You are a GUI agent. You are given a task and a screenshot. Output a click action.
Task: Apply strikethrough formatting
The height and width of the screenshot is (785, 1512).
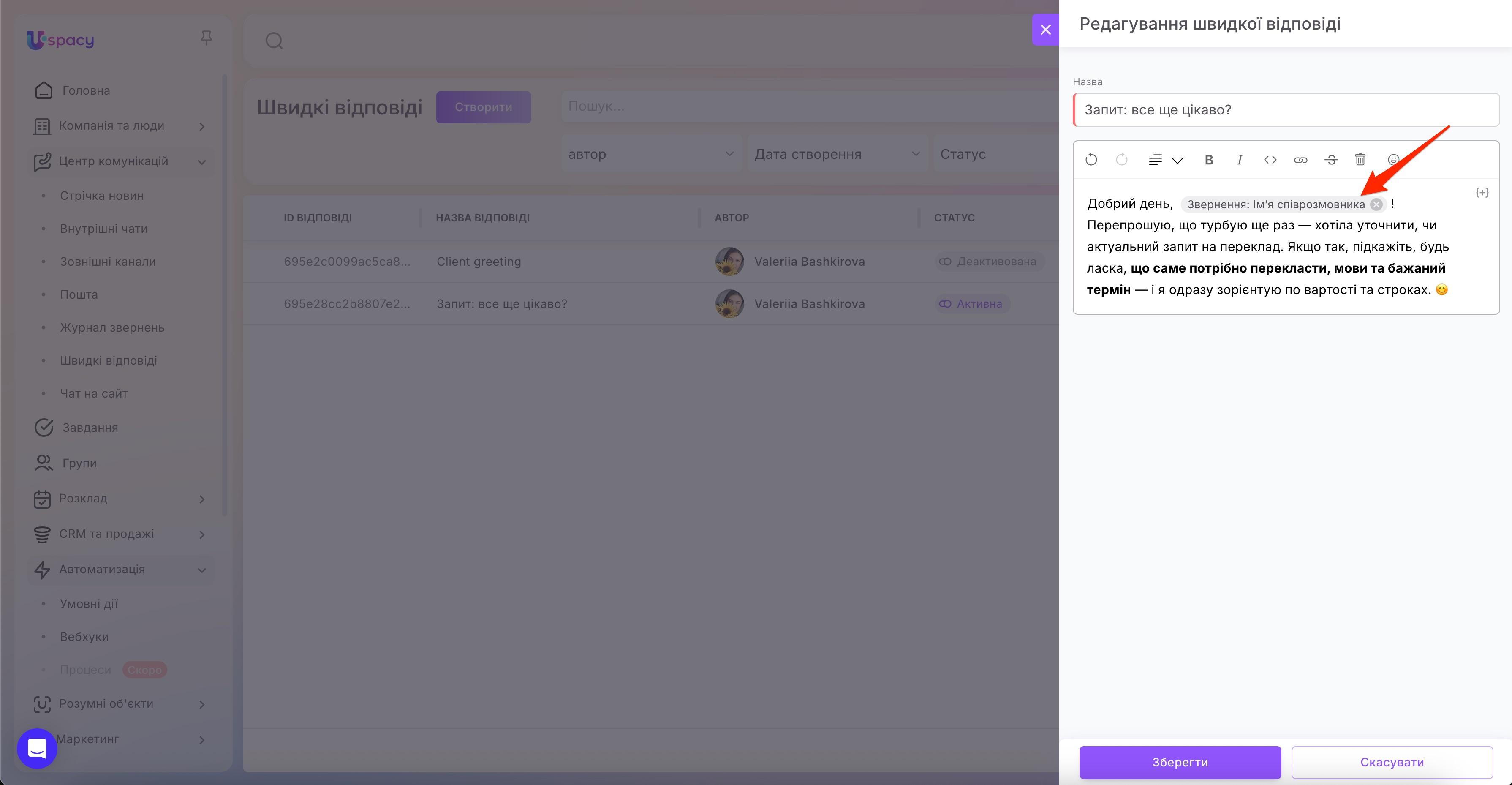[1331, 160]
